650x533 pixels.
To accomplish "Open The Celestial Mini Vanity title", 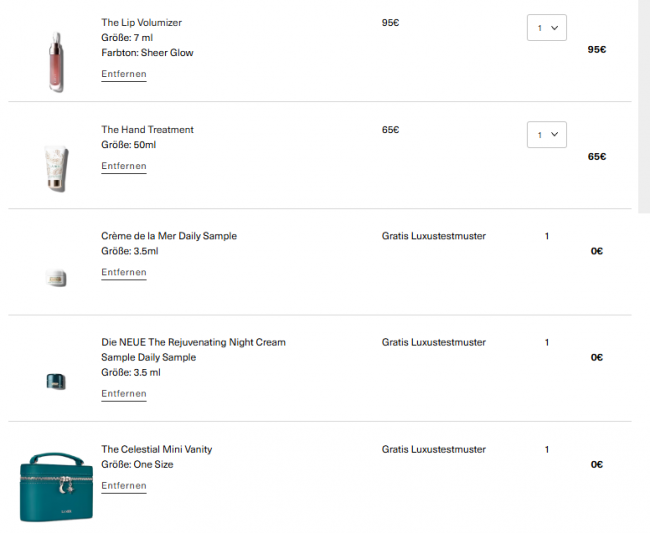I will pos(156,449).
